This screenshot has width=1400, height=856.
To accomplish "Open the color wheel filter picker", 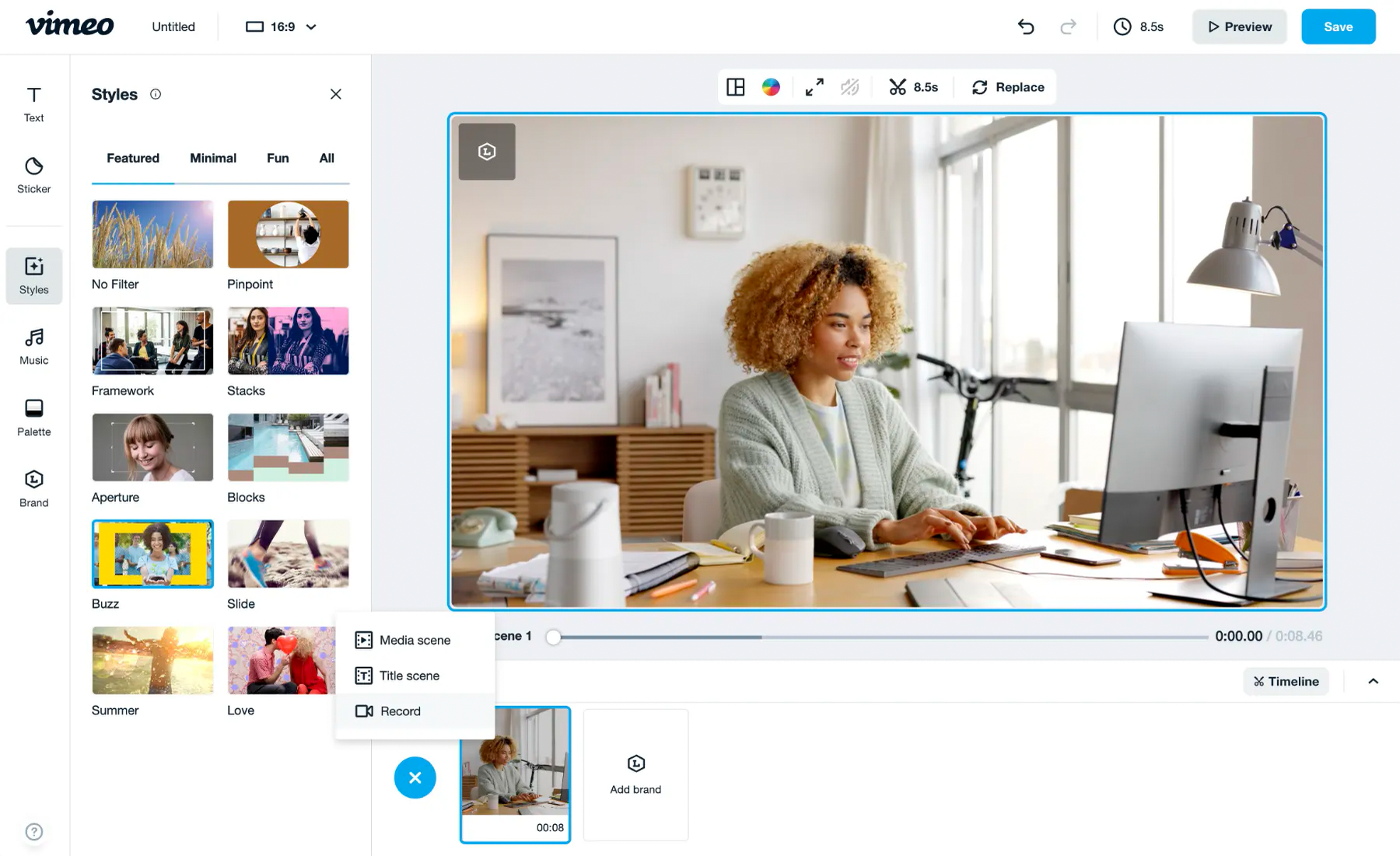I will coord(771,87).
